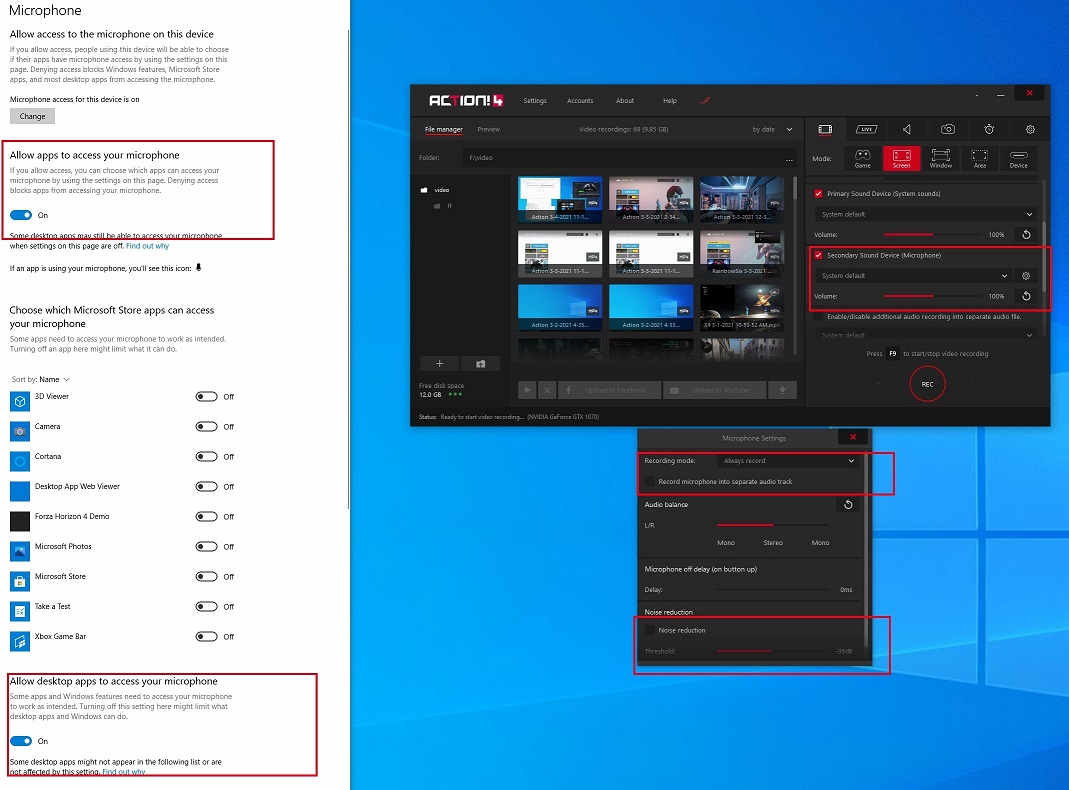
Task: Click Upload to YouTube
Action: click(714, 390)
